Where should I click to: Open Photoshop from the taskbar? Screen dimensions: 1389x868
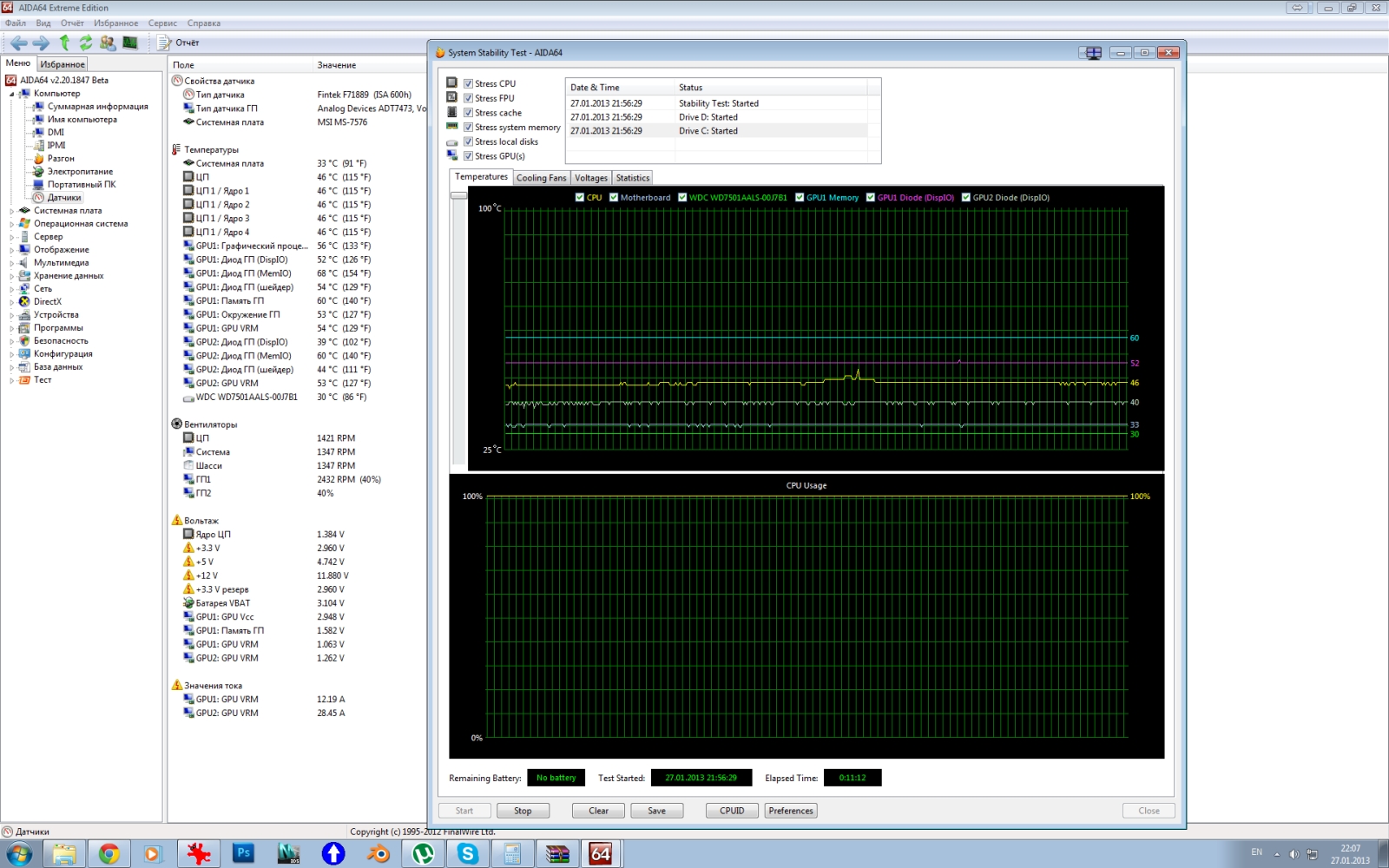(243, 854)
